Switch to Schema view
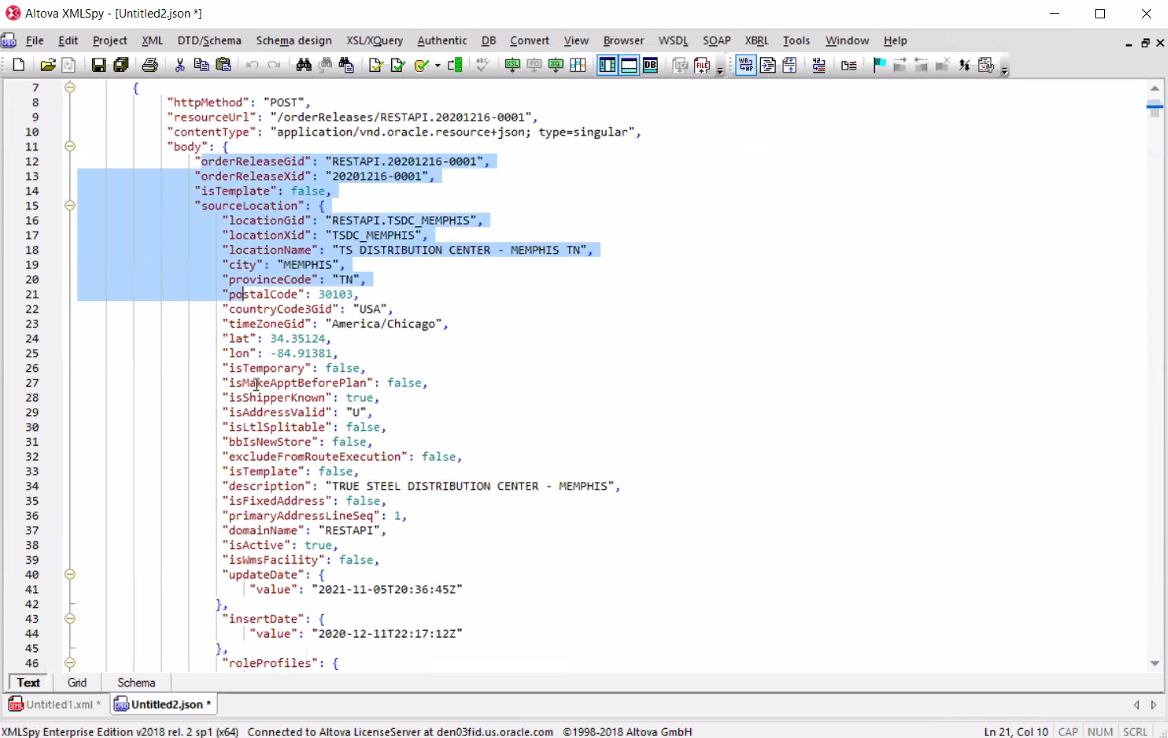The height and width of the screenshot is (738, 1168). pyautogui.click(x=136, y=683)
